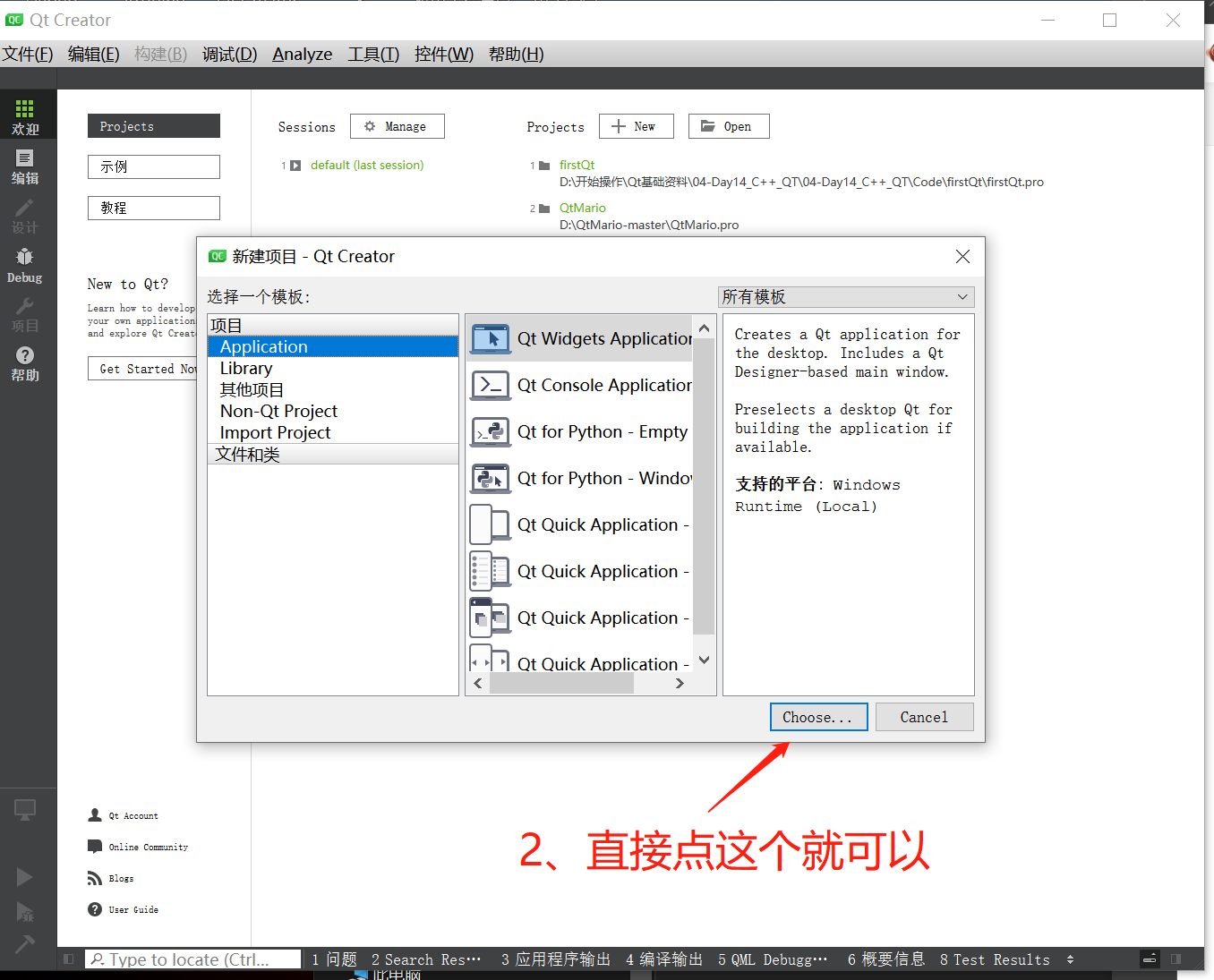Open the Projects (项目) mode wrench icon
This screenshot has height=980, width=1214.
(x=24, y=315)
